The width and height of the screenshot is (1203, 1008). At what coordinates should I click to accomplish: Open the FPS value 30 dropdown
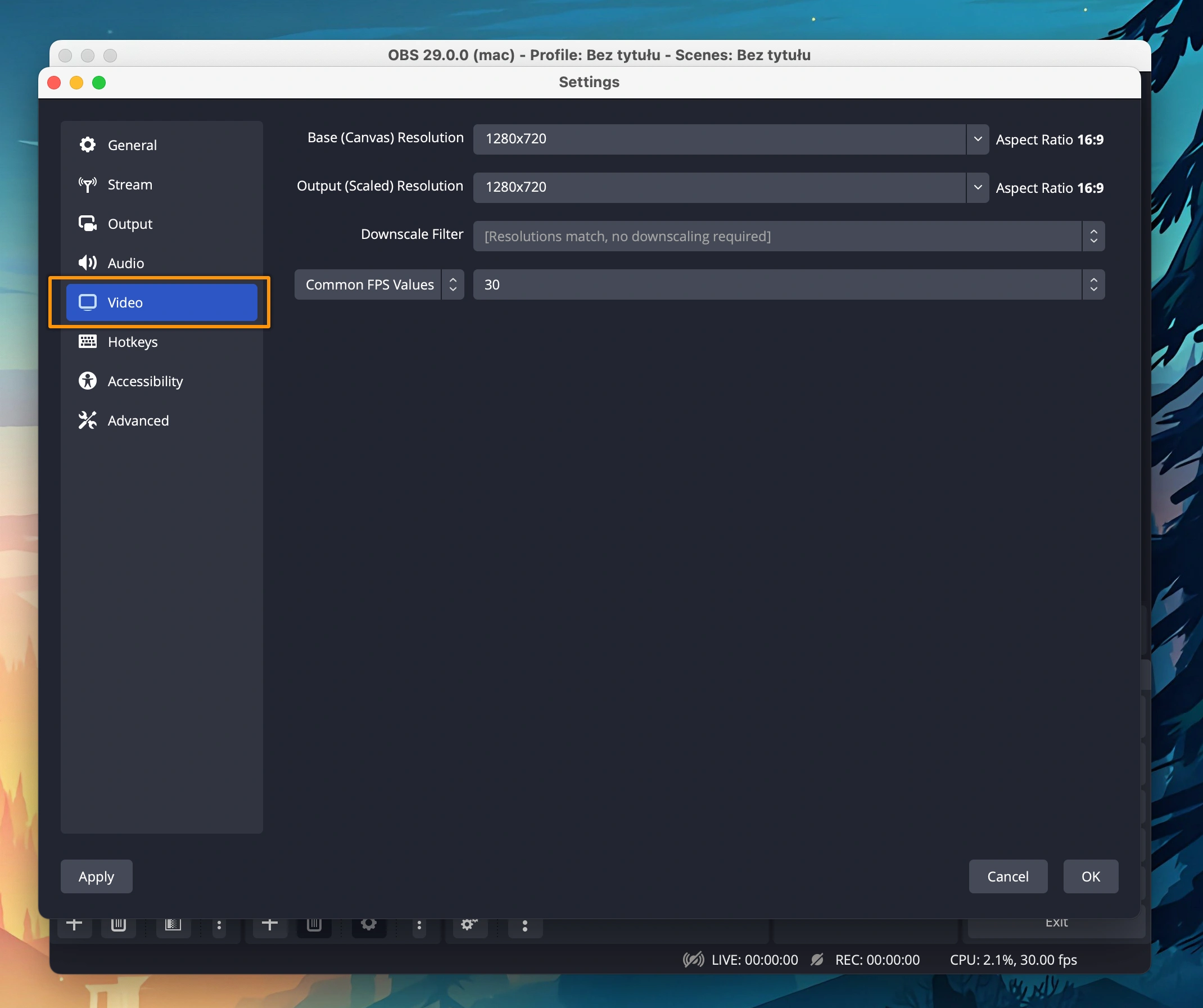(x=788, y=285)
